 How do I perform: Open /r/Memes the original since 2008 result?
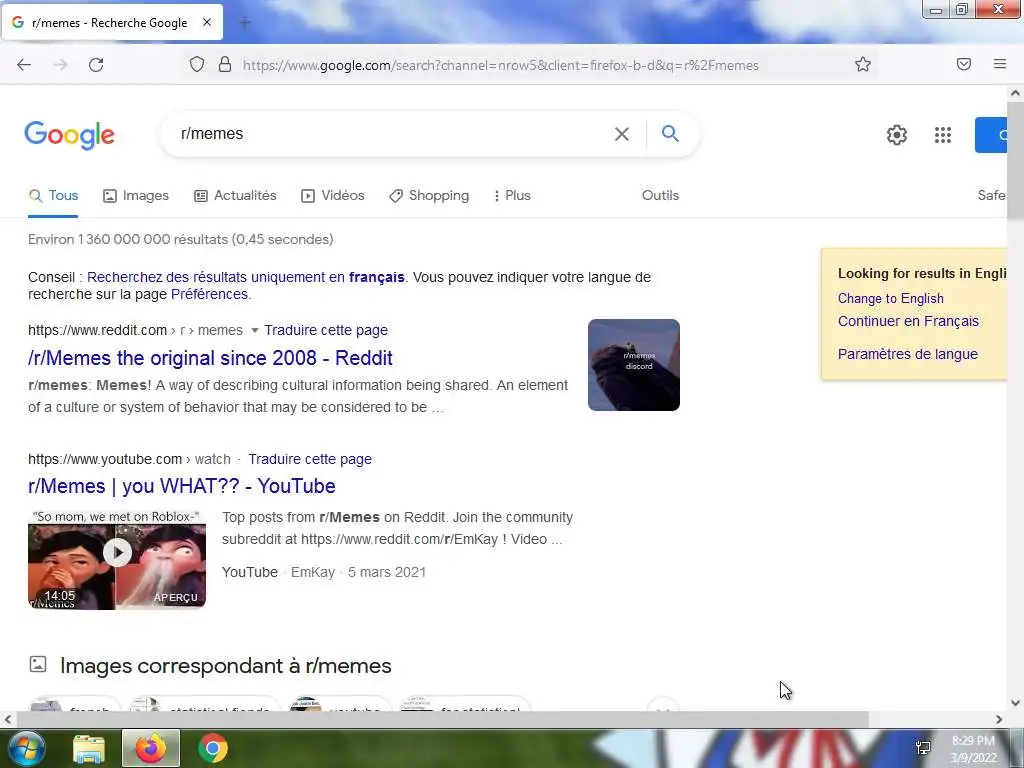click(210, 358)
